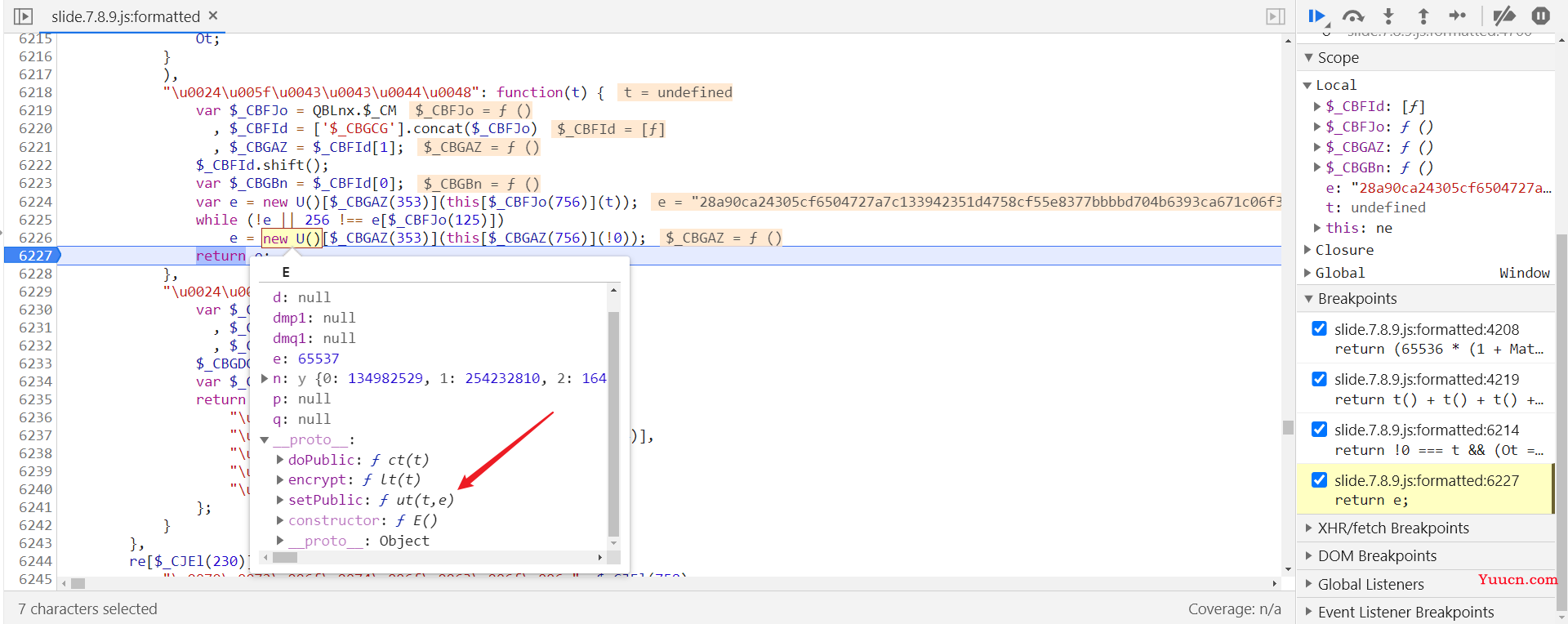Click popup horizontal scrollbar thumb
Viewport: 1568px width, 624px height.
point(285,558)
